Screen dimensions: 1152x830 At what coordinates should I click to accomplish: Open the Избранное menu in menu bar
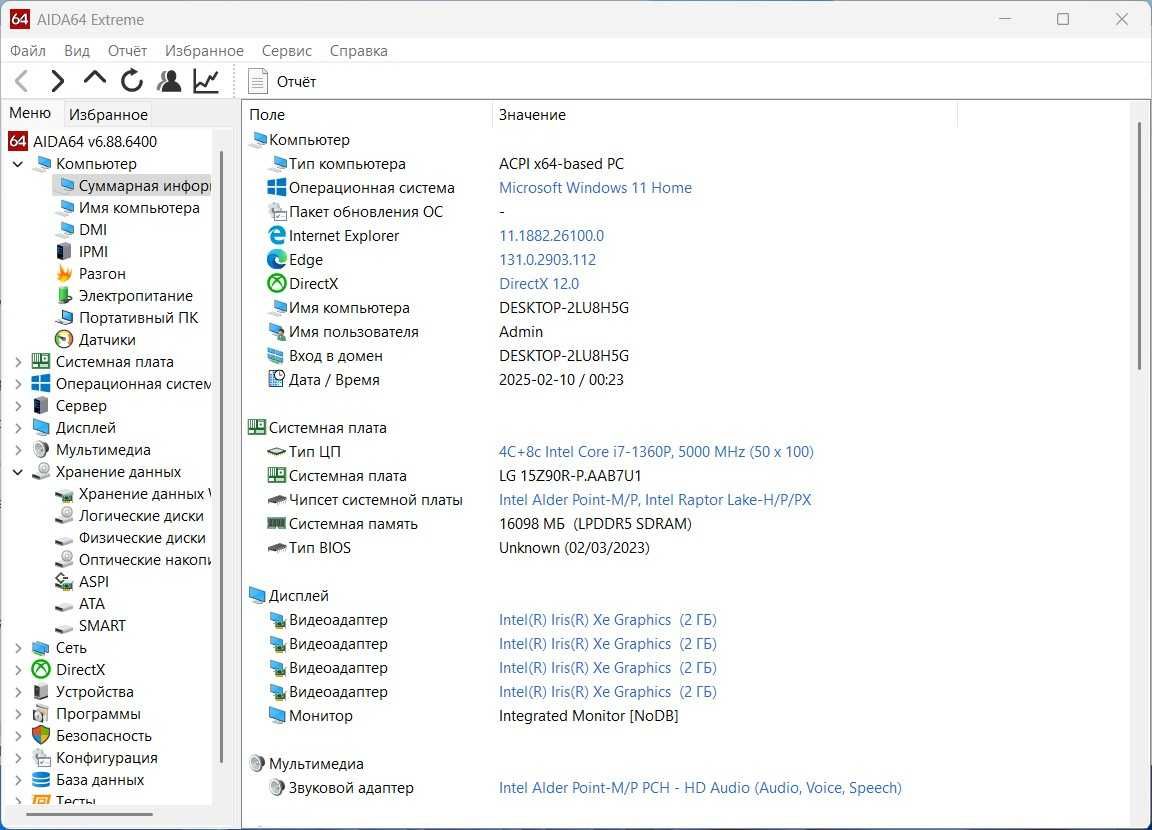[204, 51]
